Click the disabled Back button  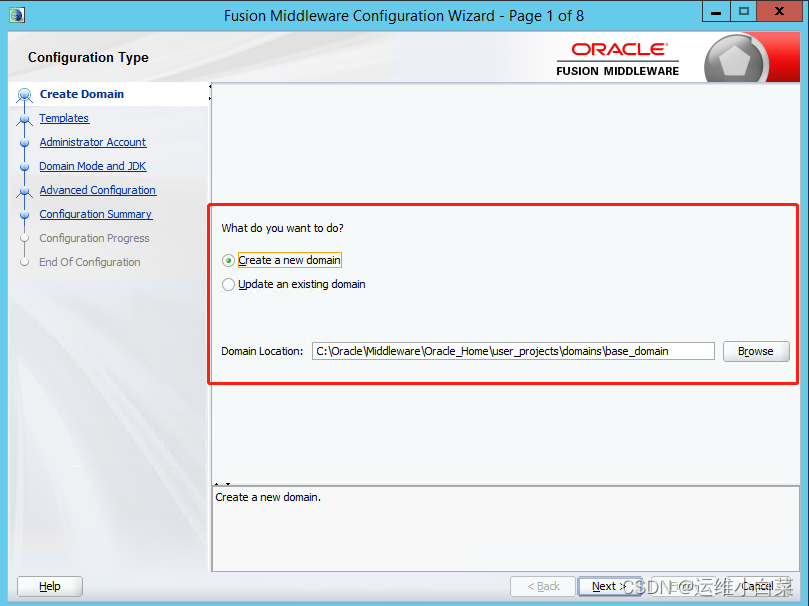[543, 586]
